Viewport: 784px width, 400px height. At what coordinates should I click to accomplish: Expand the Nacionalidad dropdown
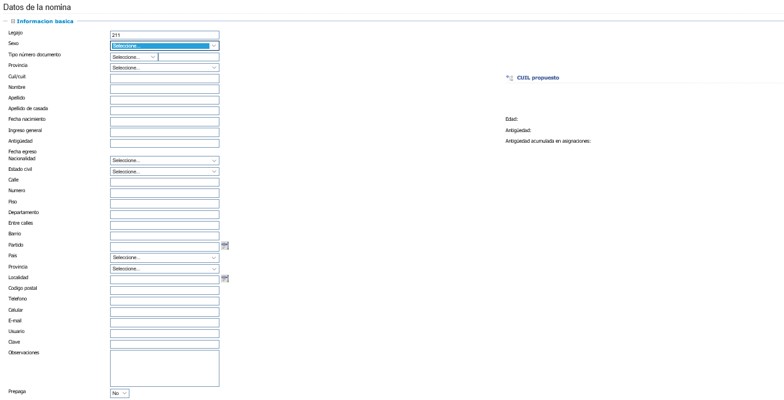point(164,161)
